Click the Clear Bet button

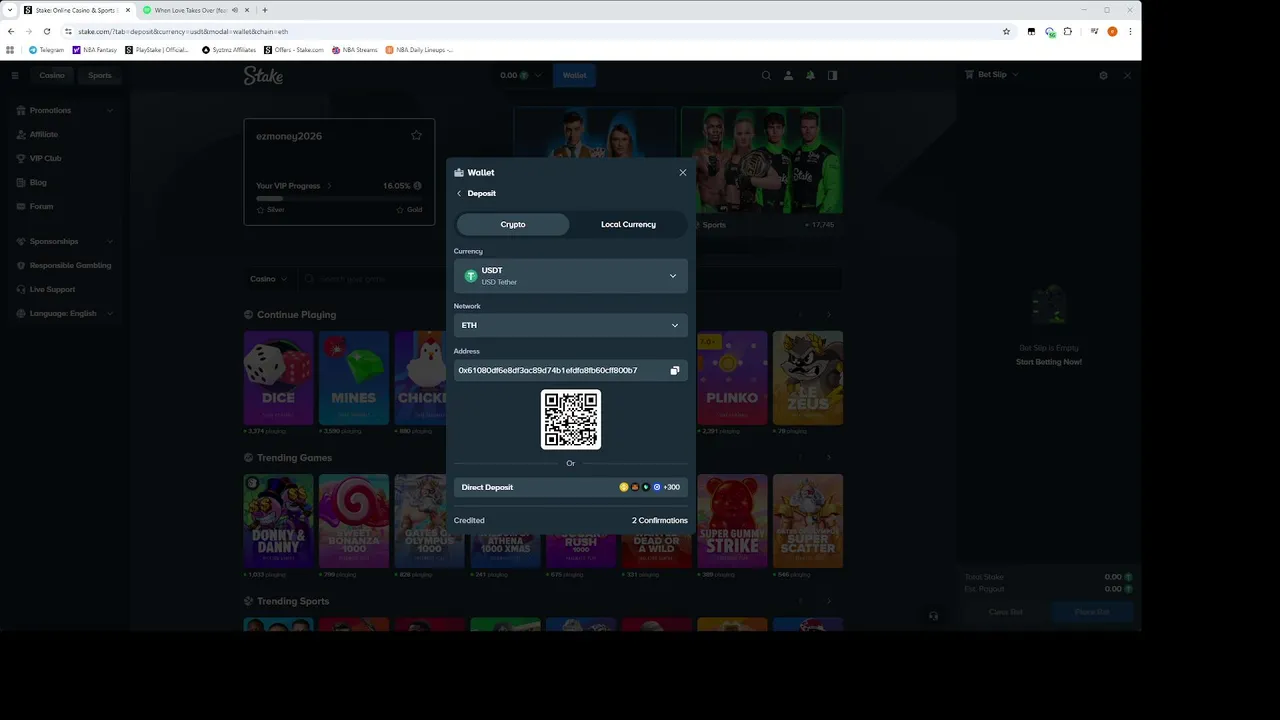(x=1006, y=612)
